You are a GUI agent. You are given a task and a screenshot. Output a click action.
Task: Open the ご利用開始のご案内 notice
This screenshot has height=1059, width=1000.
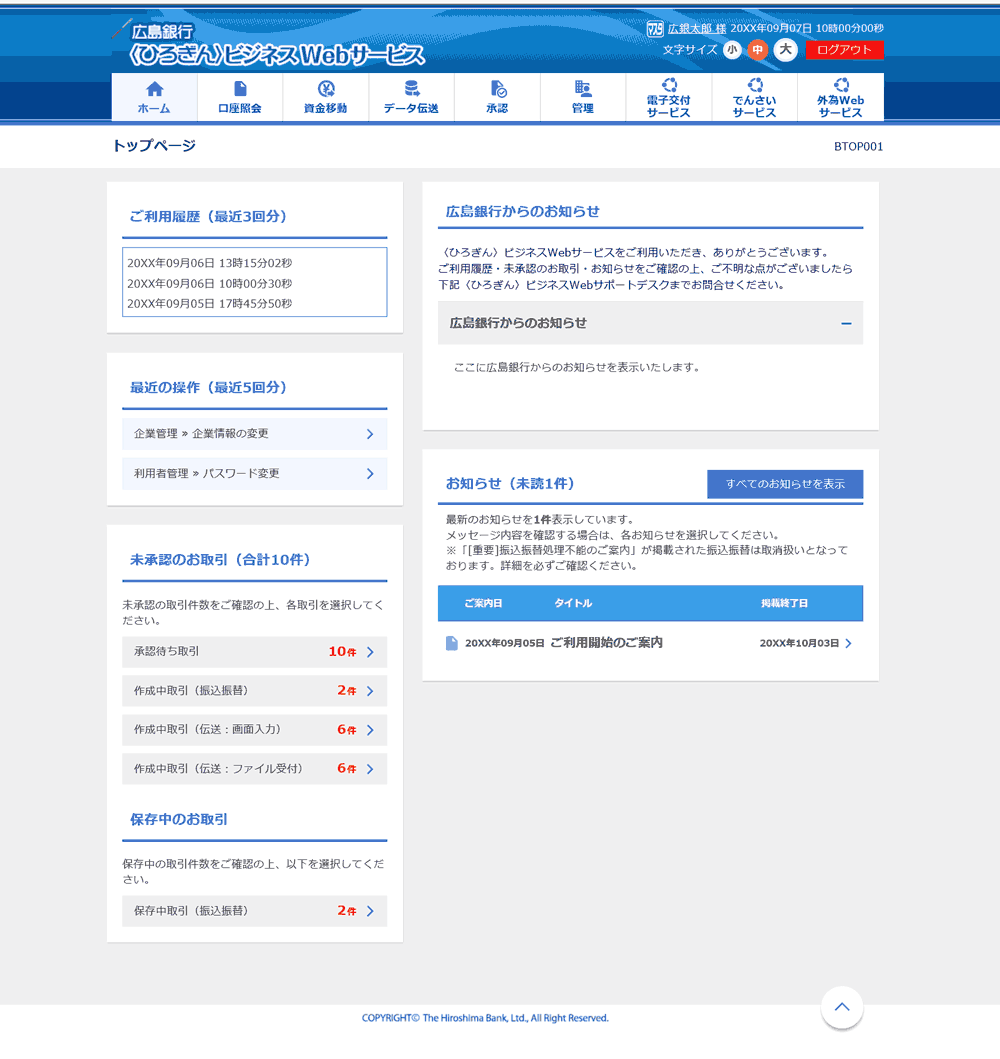coord(606,643)
